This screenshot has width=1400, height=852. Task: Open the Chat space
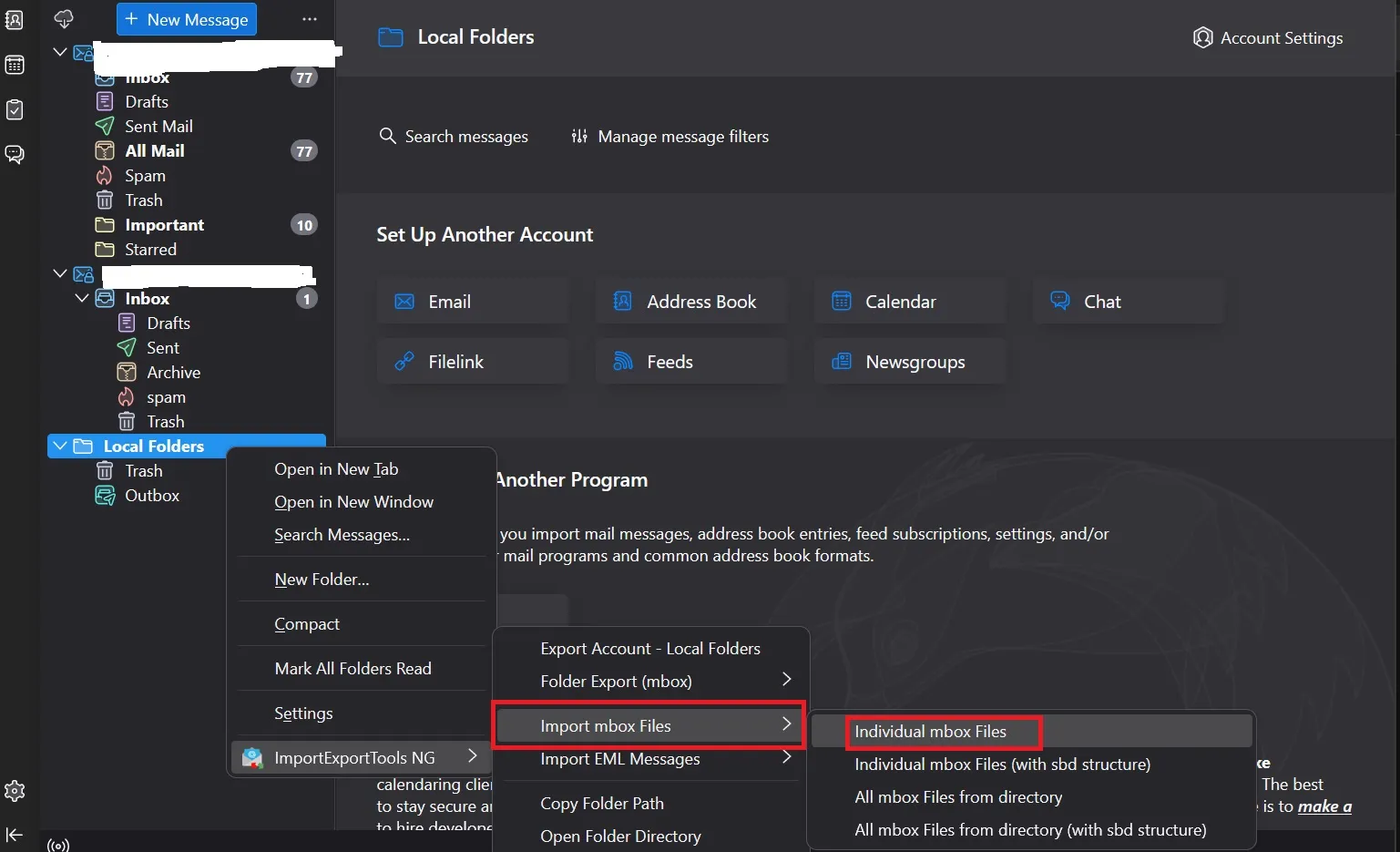15,154
